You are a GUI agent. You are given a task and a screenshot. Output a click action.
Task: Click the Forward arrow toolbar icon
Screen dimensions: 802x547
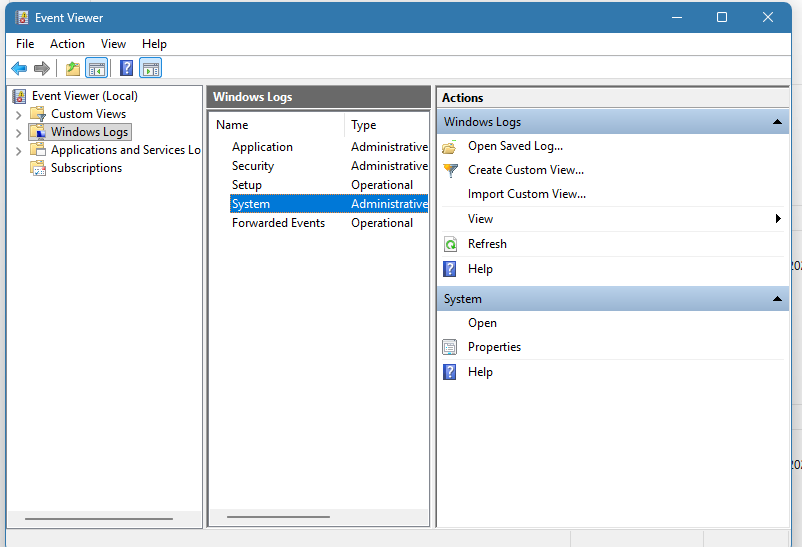(x=41, y=68)
